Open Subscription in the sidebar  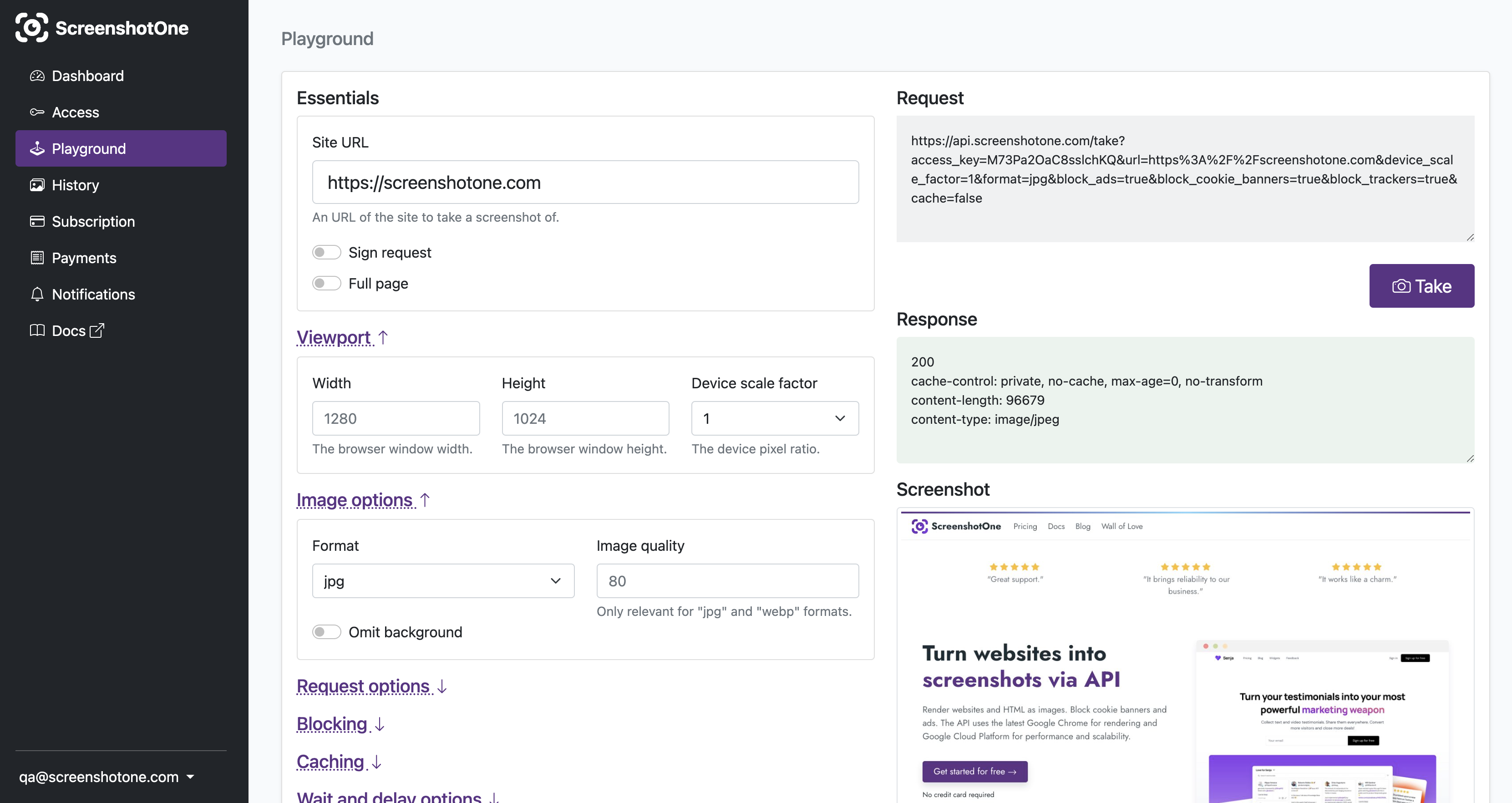pyautogui.click(x=121, y=221)
